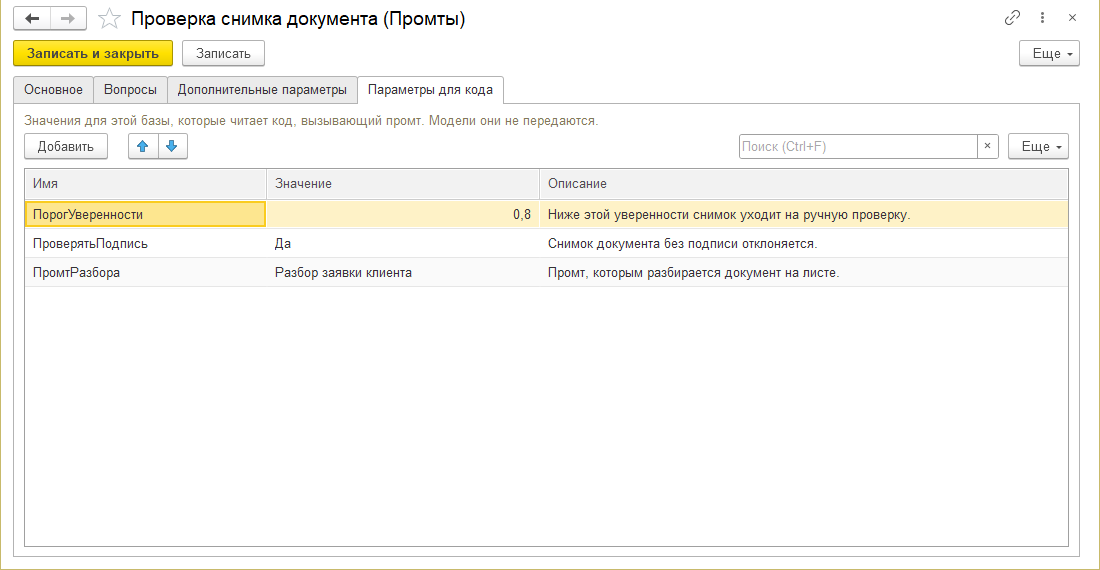Click the 0,8 value cell
This screenshot has height=570, width=1100.
pos(403,215)
